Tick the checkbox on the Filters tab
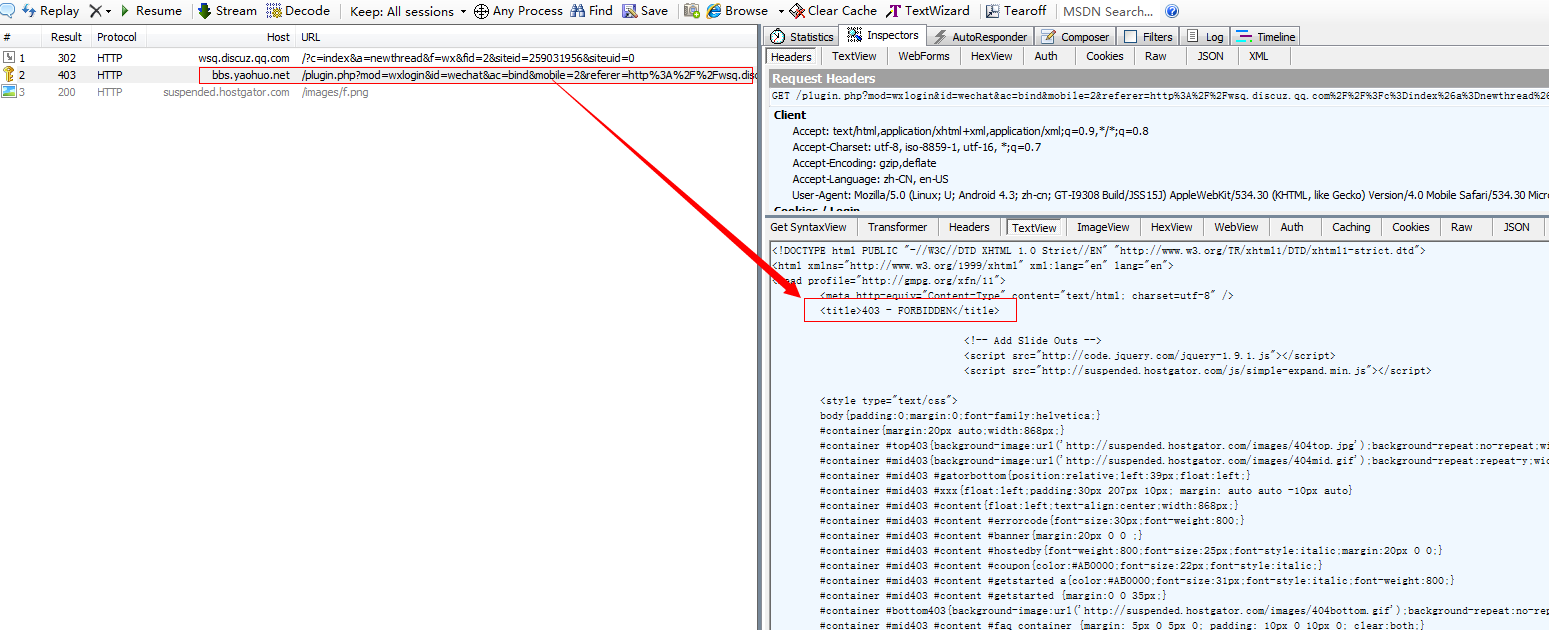The height and width of the screenshot is (630, 1549). click(x=1131, y=37)
